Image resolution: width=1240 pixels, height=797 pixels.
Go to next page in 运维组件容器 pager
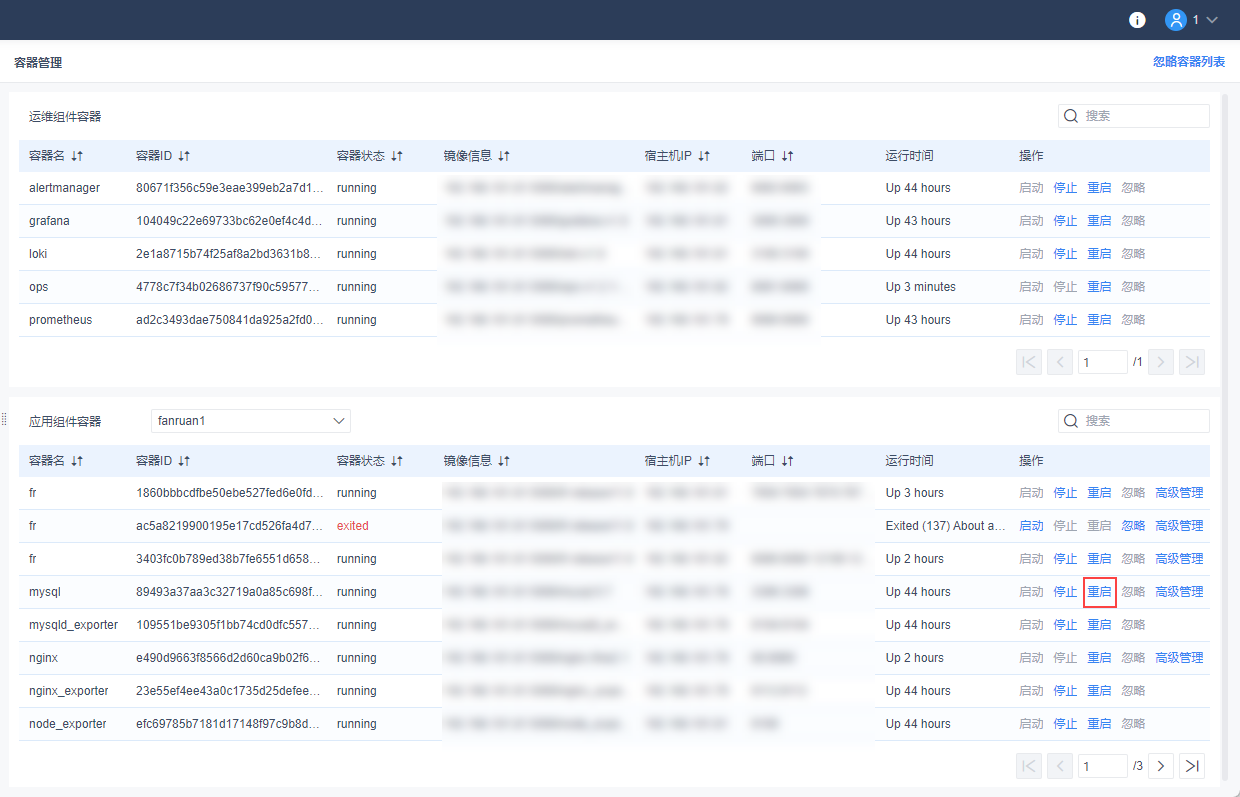(x=1160, y=362)
